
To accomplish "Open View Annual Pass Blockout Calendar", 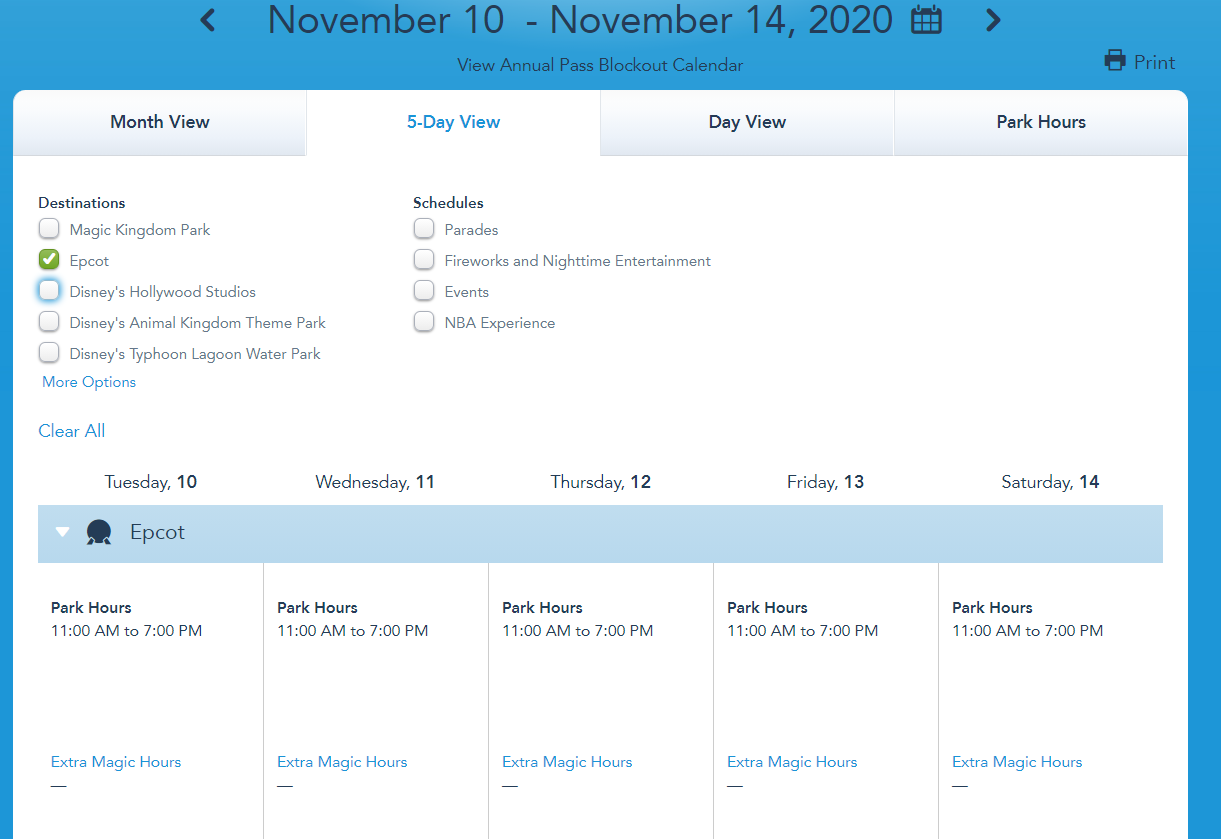I will coord(600,65).
